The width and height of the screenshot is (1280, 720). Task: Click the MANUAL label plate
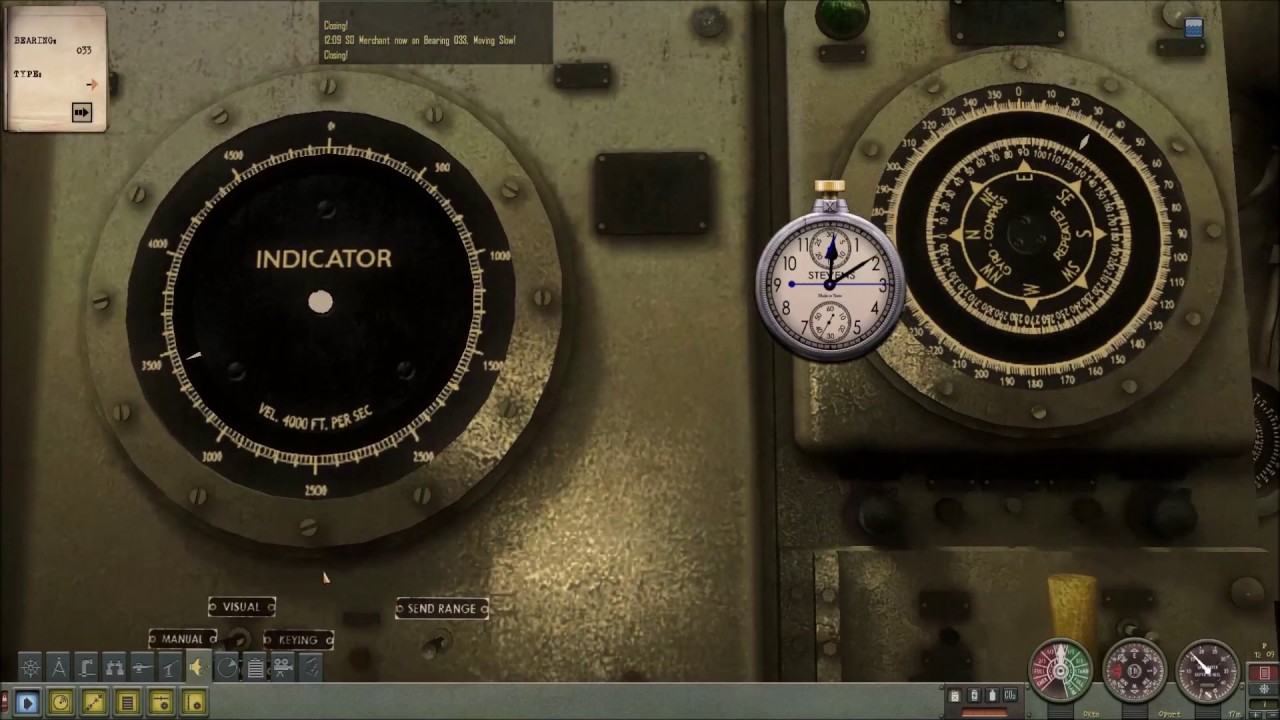(x=183, y=639)
